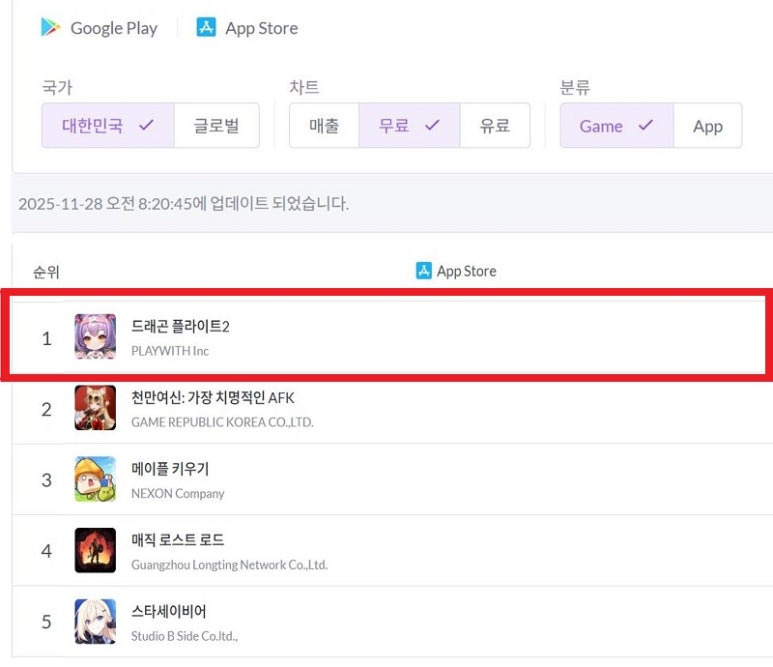Click the title 드래곤 플라이트2
This screenshot has width=773, height=667.
point(180,326)
